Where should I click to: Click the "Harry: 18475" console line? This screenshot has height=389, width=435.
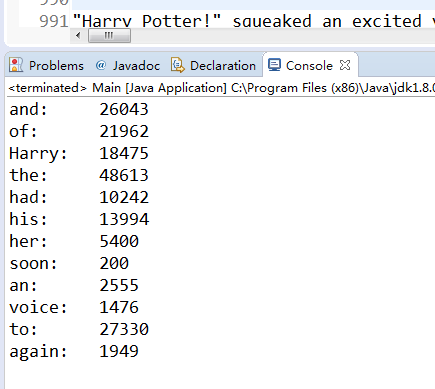[x=79, y=153]
